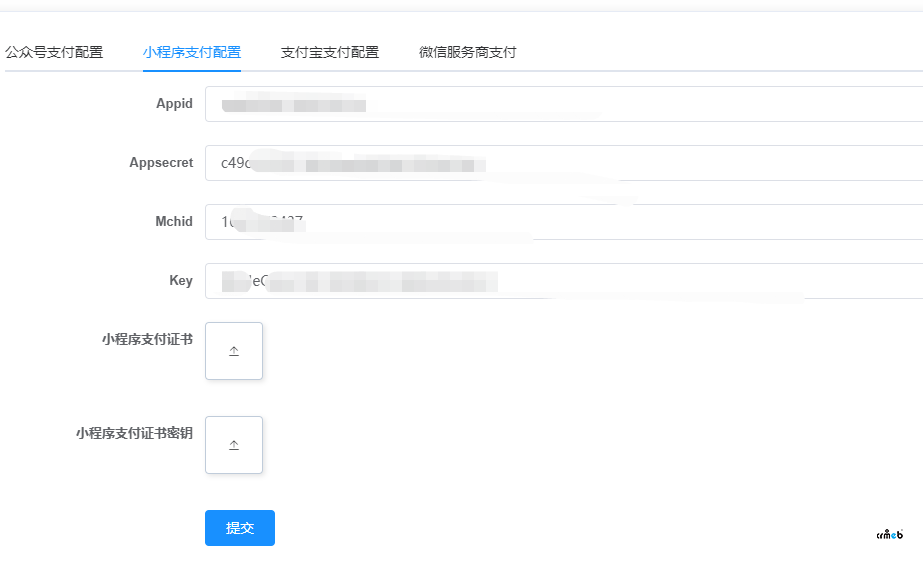
Task: Upload 小程序支付证书 via the upload icon
Action: click(234, 351)
